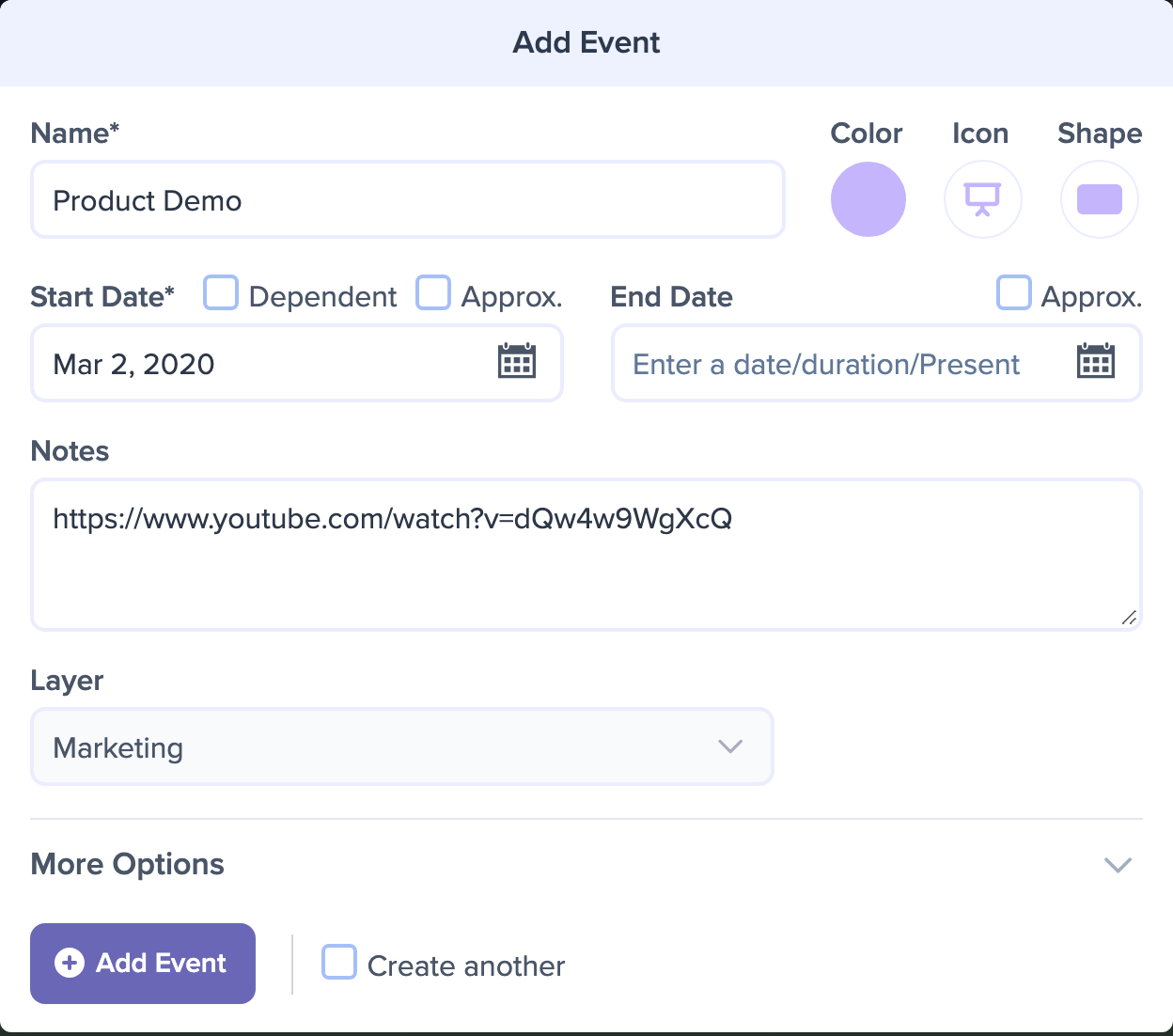
Task: Click the Start Date field Mar 2, 2020
Action: click(297, 363)
